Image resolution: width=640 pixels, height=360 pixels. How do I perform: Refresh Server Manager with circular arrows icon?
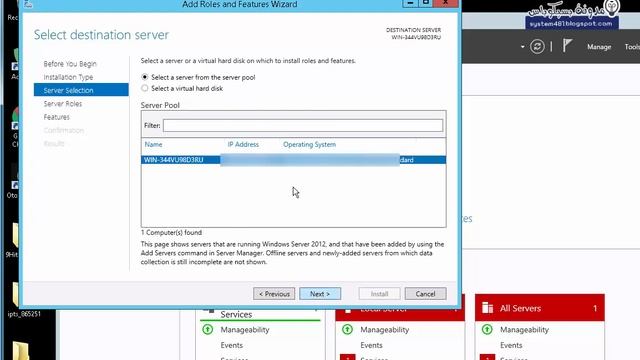(537, 47)
